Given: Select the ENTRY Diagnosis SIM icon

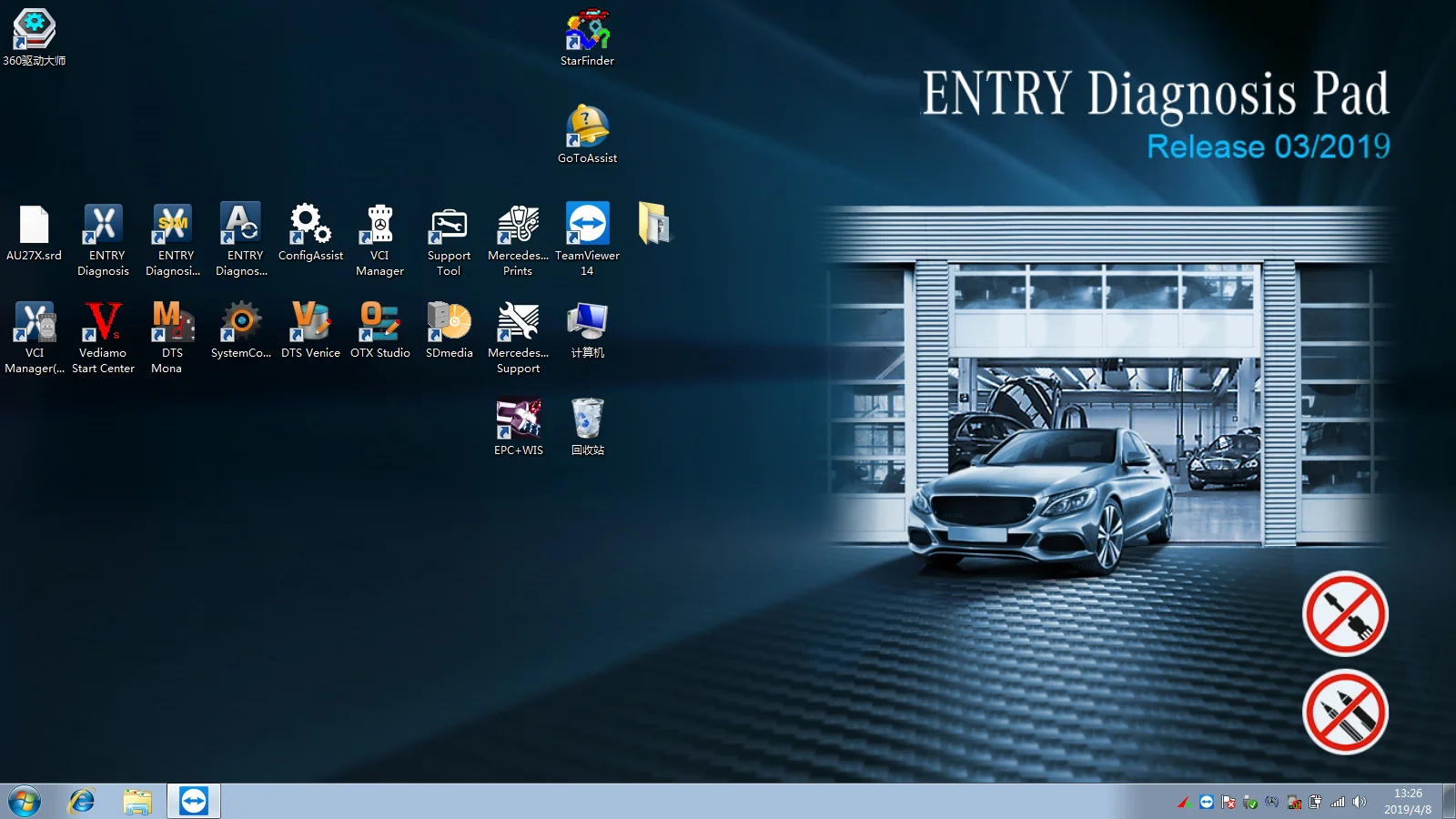Looking at the screenshot, I should 173,240.
